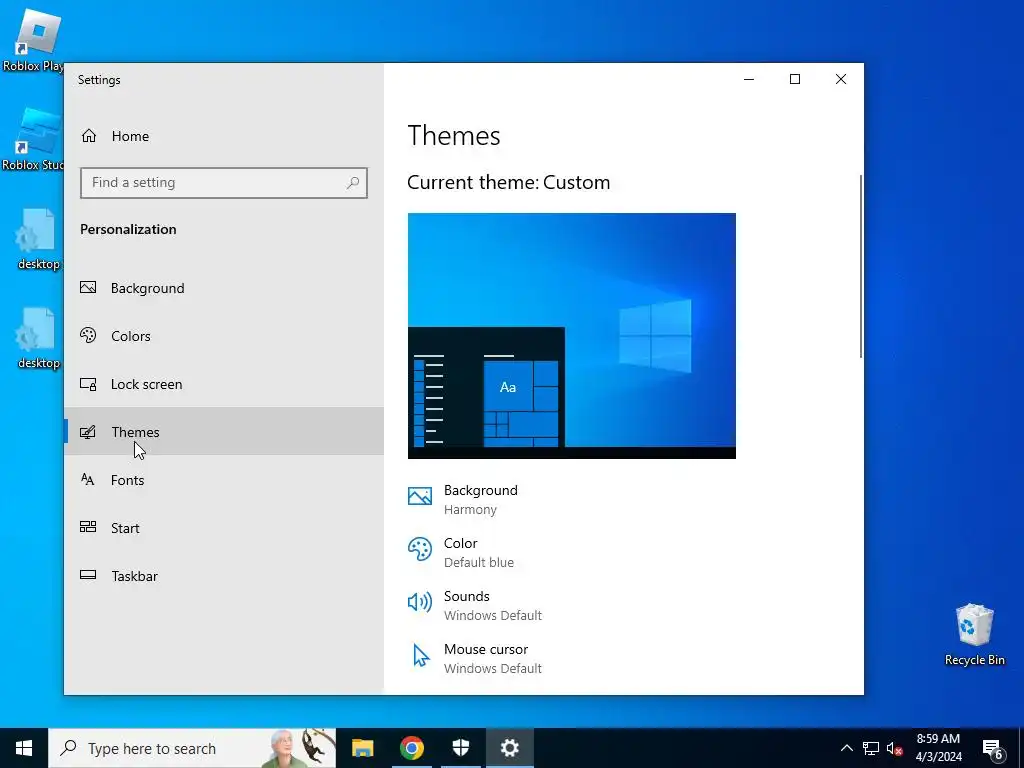Image resolution: width=1024 pixels, height=768 pixels.
Task: Click the Taskbar icon in sidebar
Action: 88,575
